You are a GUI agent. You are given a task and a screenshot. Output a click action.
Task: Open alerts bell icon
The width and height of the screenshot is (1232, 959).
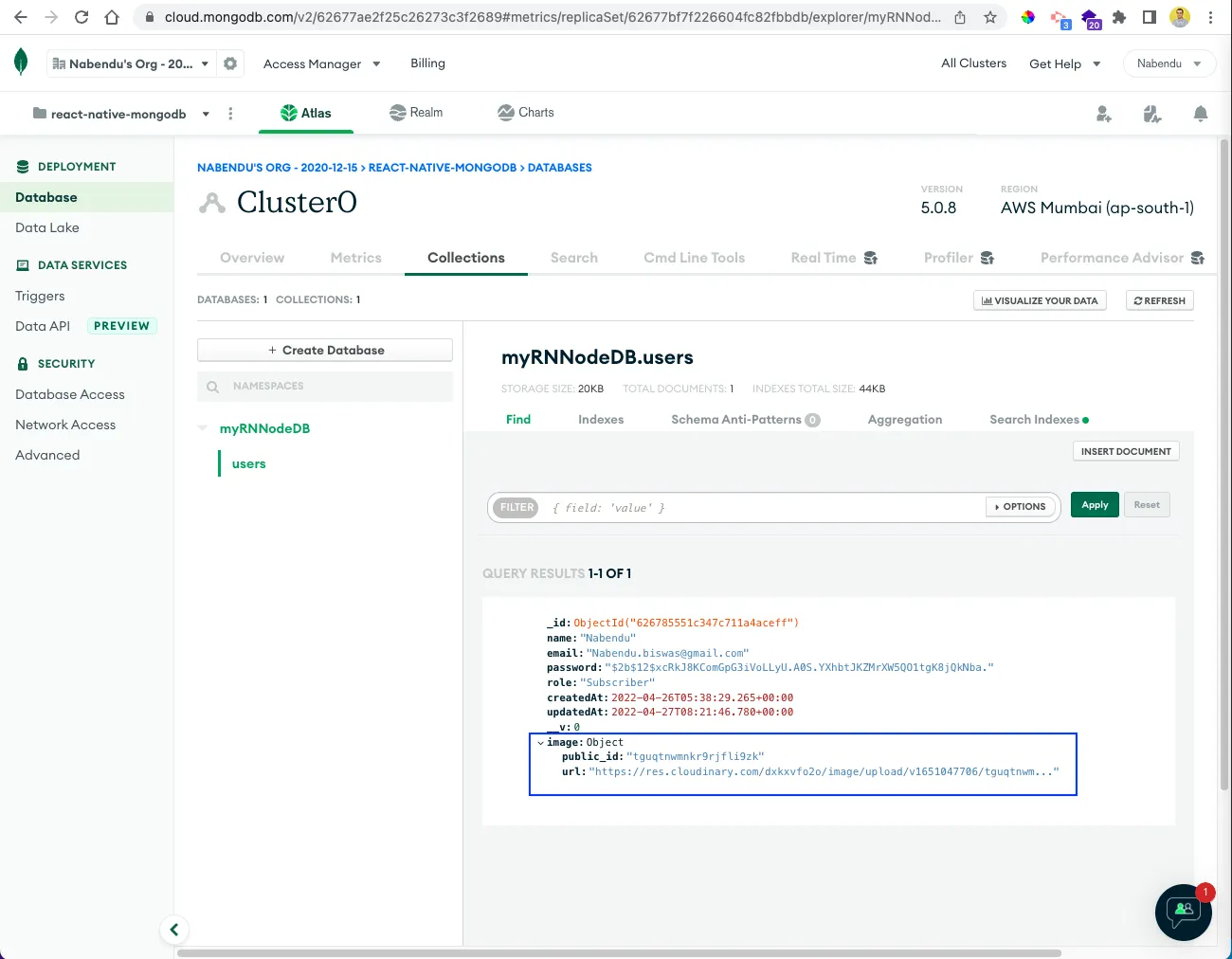[1201, 114]
